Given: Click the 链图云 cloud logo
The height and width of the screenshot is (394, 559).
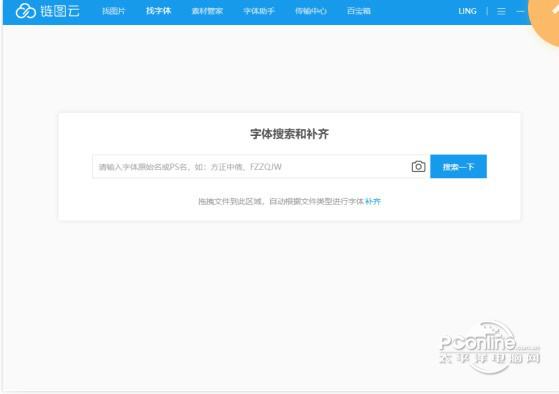Looking at the screenshot, I should (47, 11).
